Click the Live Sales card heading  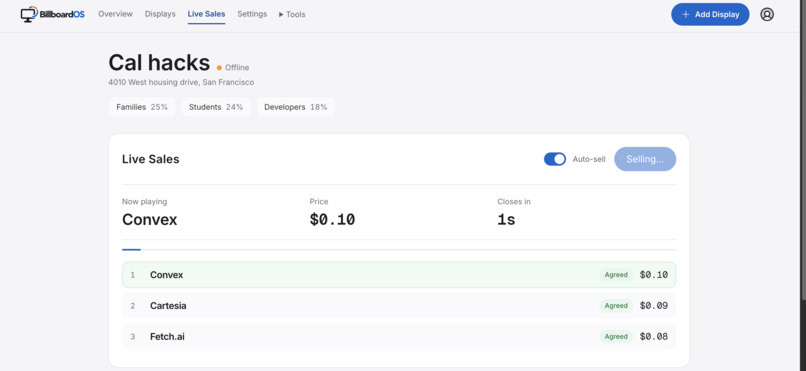pyautogui.click(x=151, y=159)
